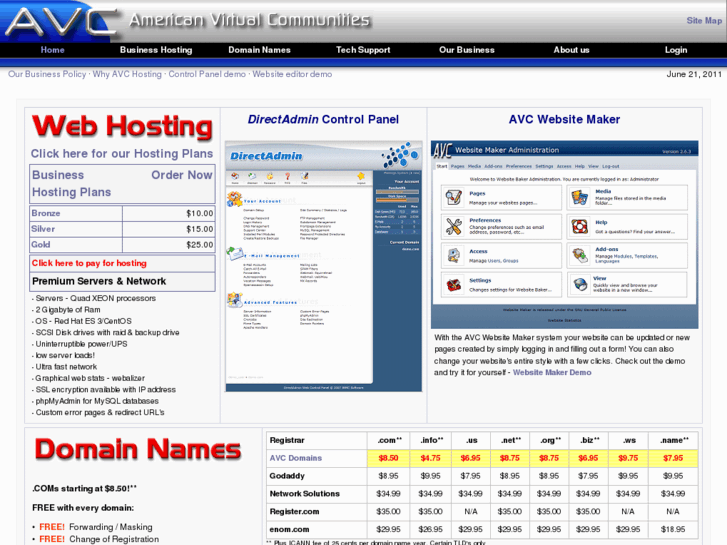Click the Web Hosting red heading
Screen dimensions: 727x545
point(122,126)
